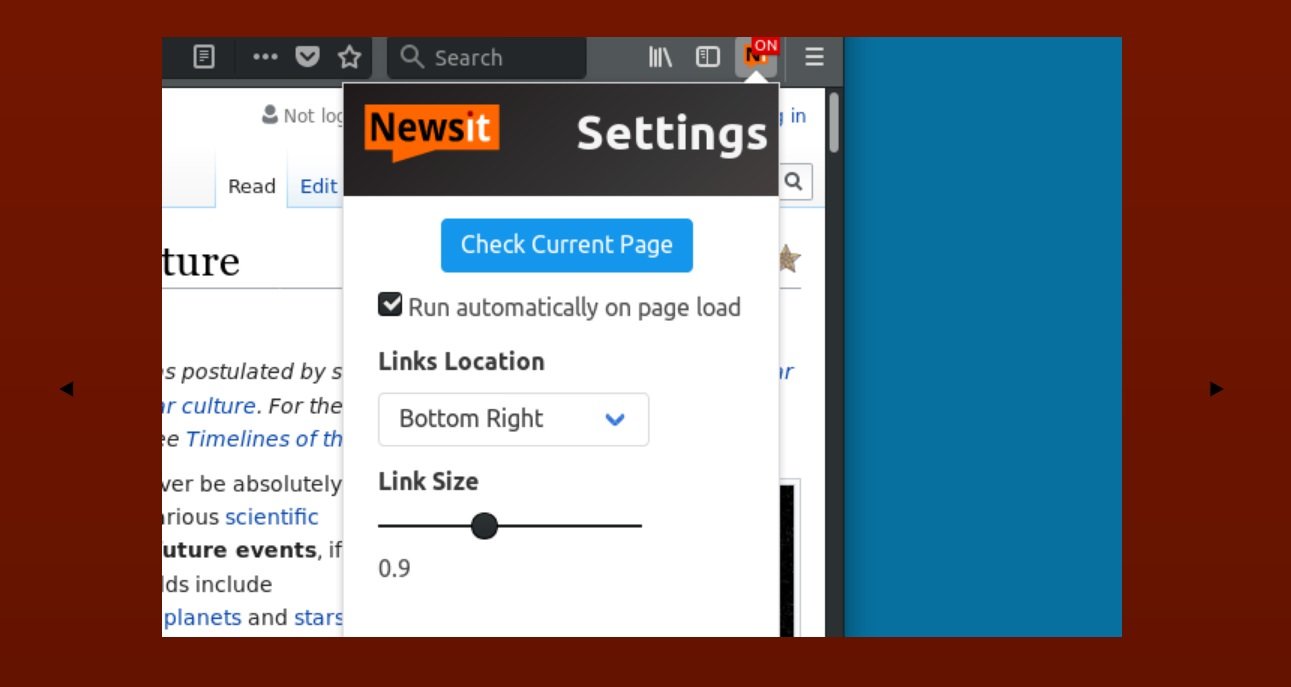Click the Newsit extension ON icon

[x=757, y=56]
